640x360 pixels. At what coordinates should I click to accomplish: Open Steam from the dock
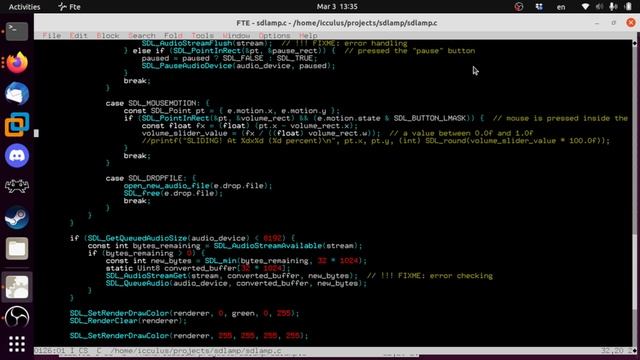[x=17, y=218]
